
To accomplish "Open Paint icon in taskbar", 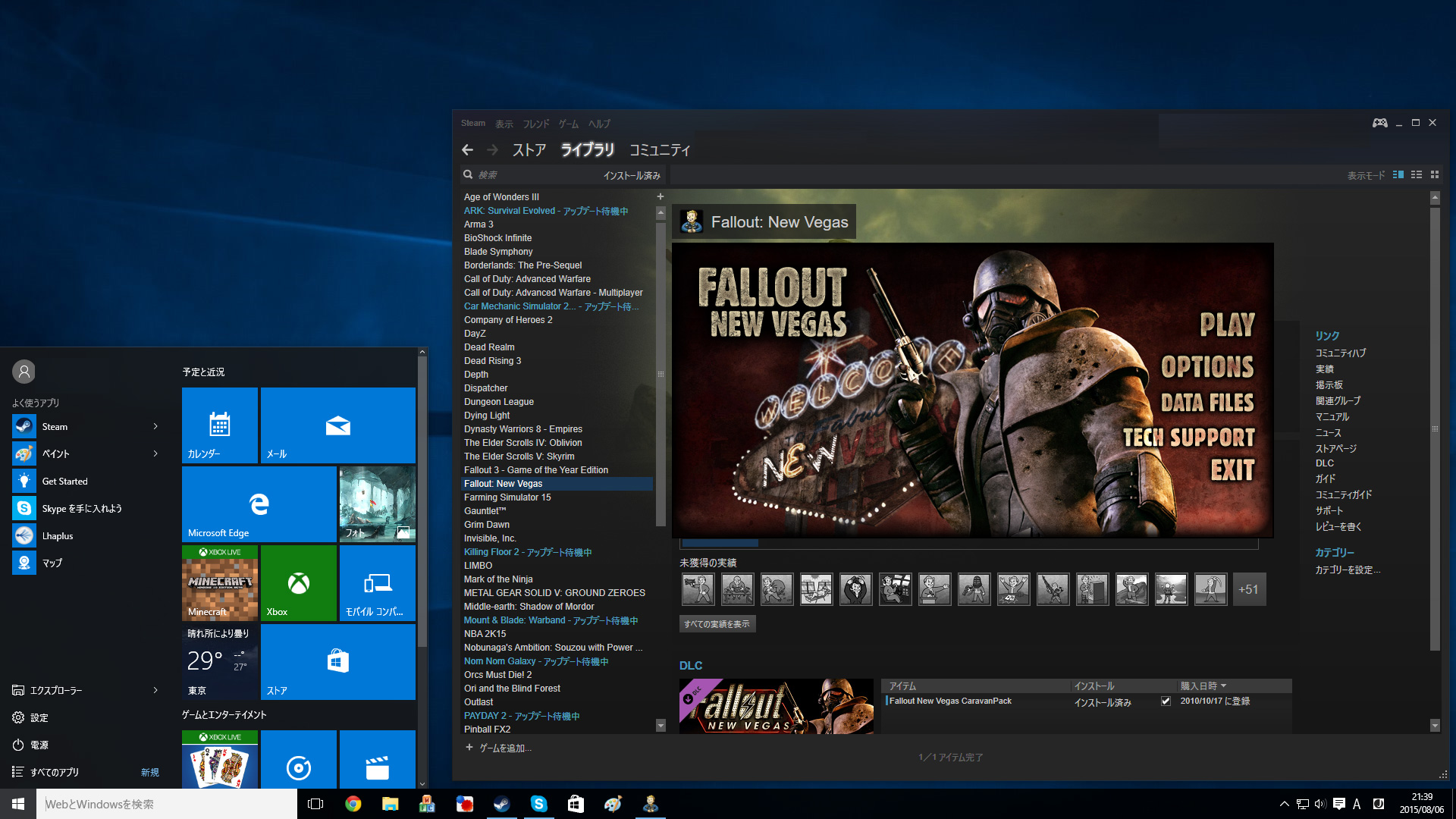I will point(613,804).
